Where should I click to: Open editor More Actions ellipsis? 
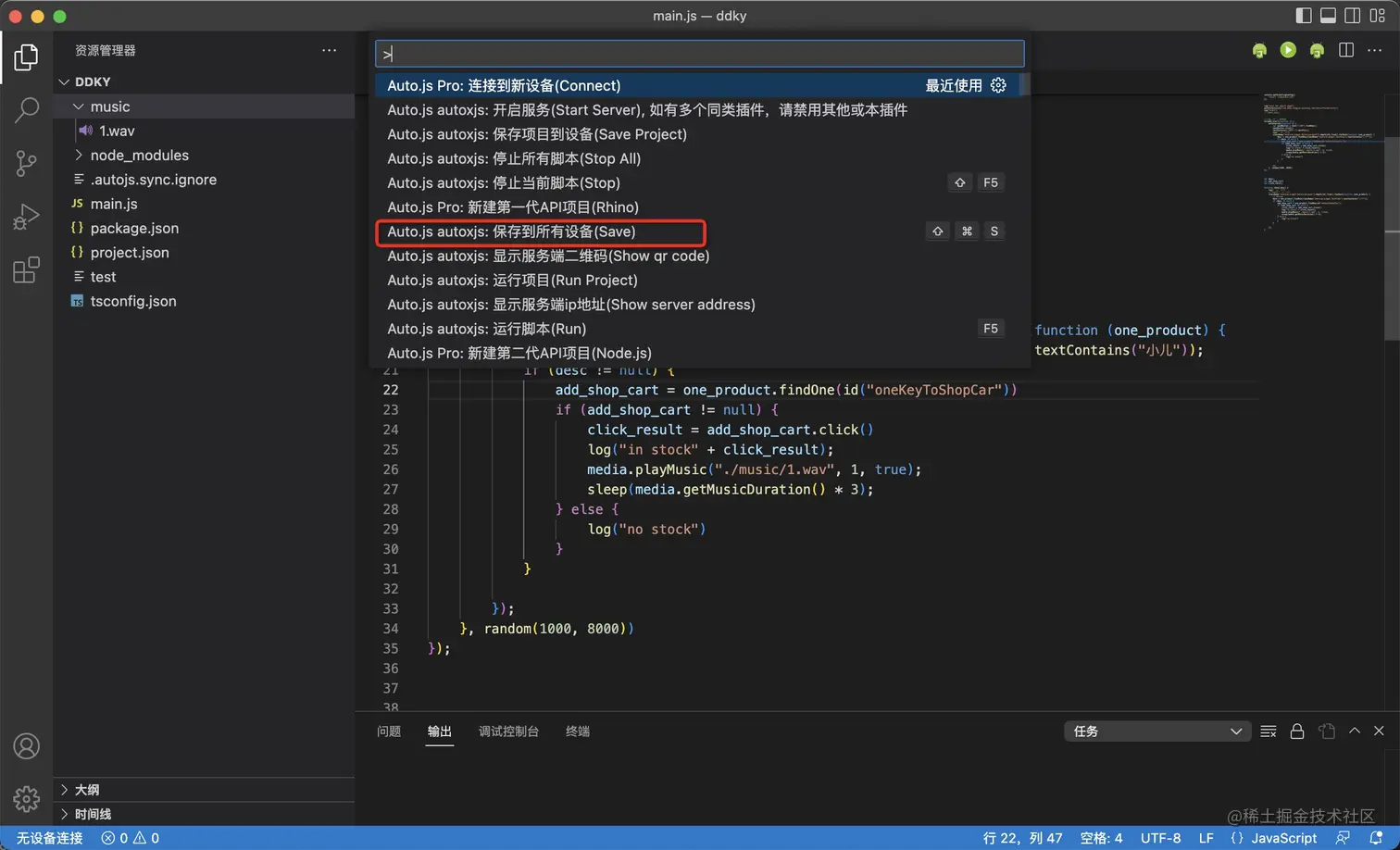click(1375, 50)
